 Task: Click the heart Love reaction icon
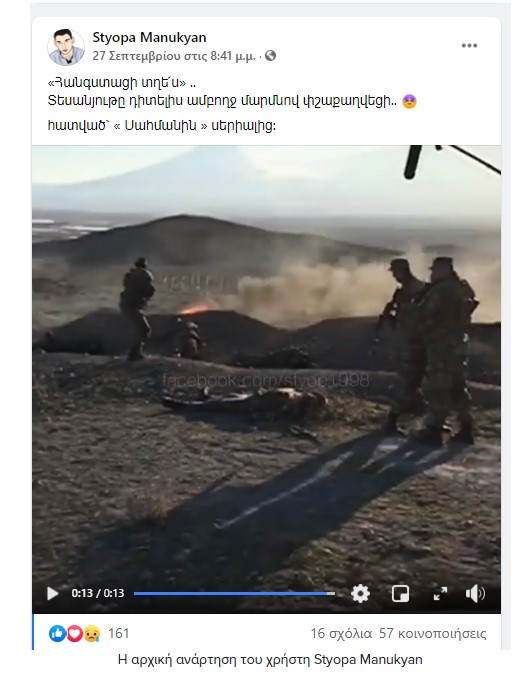pos(74,633)
